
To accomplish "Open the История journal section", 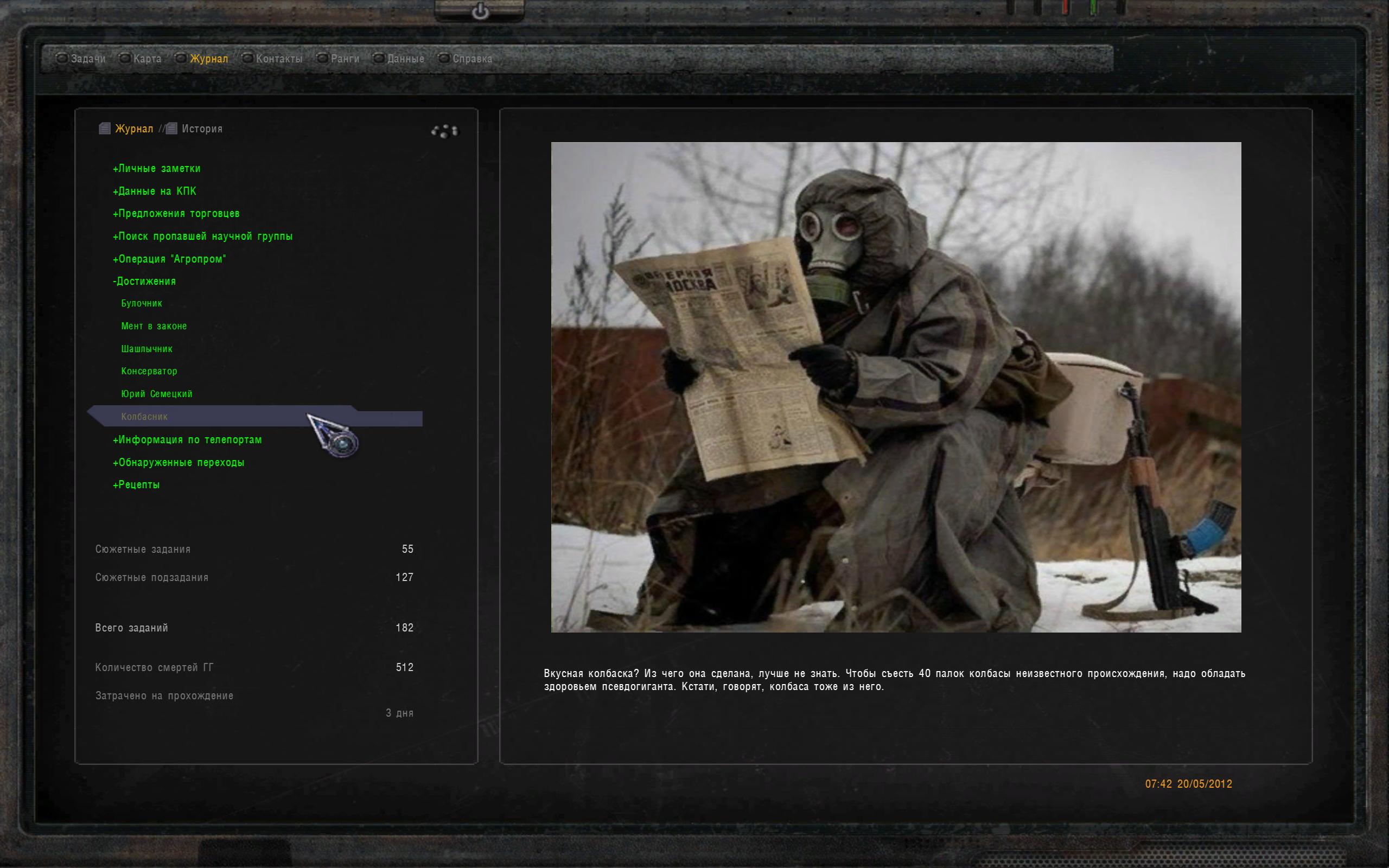I will 201,129.
